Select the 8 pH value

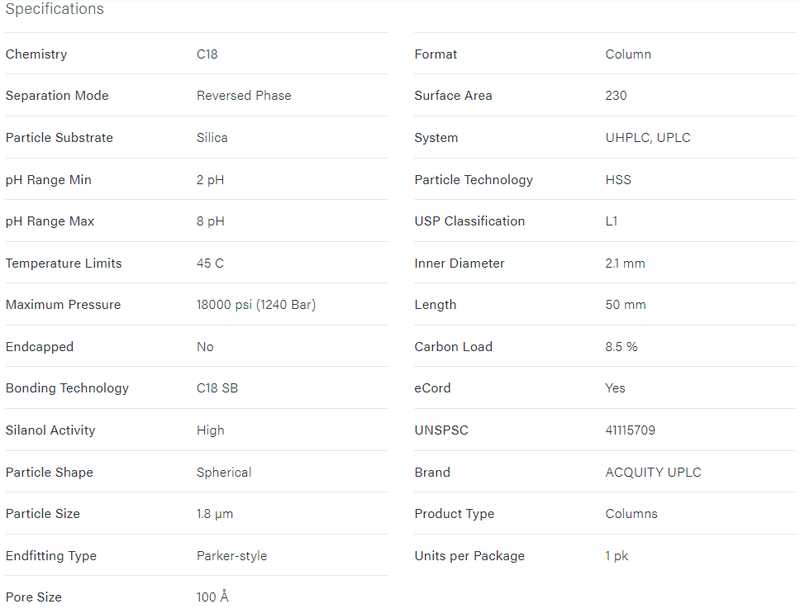210,221
